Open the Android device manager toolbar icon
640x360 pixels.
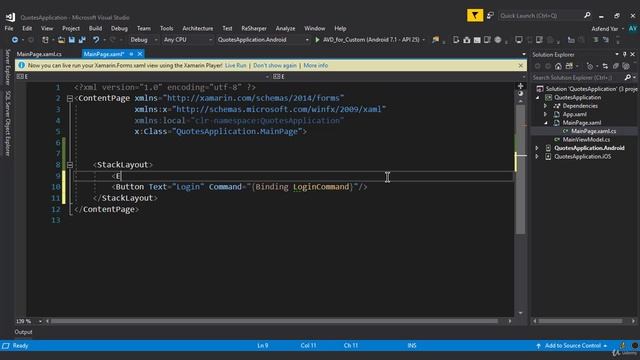point(456,40)
